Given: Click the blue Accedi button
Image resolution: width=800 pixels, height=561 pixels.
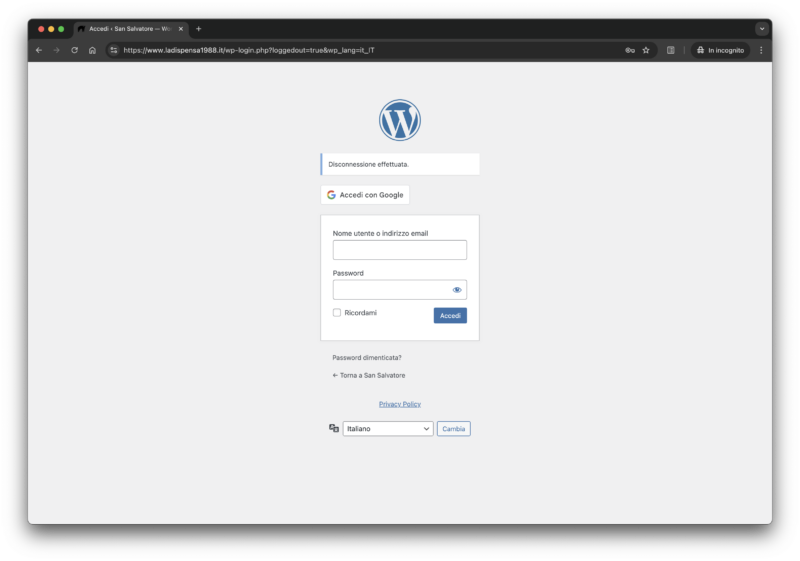Looking at the screenshot, I should pos(450,316).
